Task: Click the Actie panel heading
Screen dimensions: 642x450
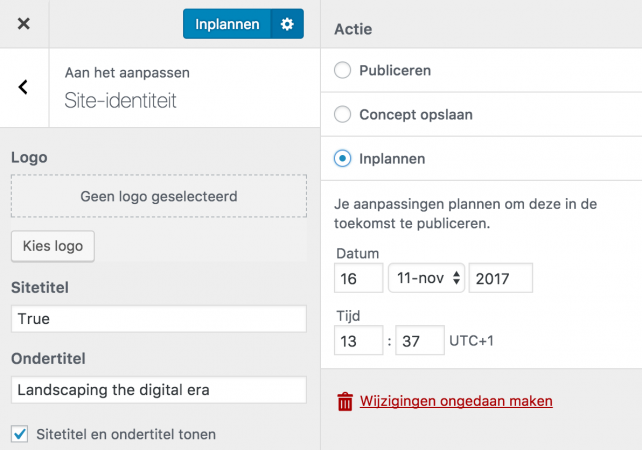Action: (x=353, y=29)
